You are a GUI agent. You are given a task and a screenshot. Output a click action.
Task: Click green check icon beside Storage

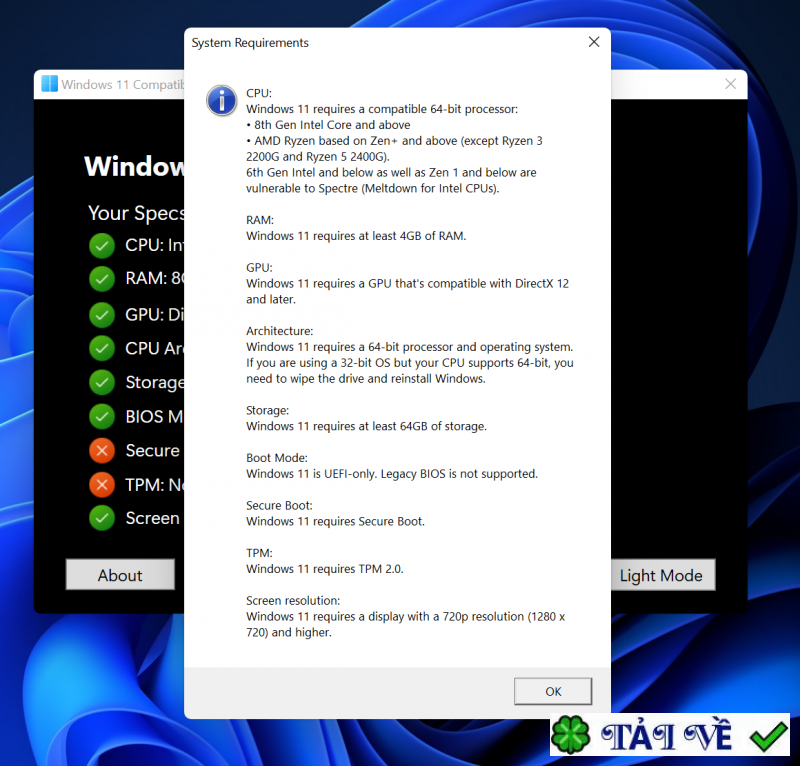point(102,382)
